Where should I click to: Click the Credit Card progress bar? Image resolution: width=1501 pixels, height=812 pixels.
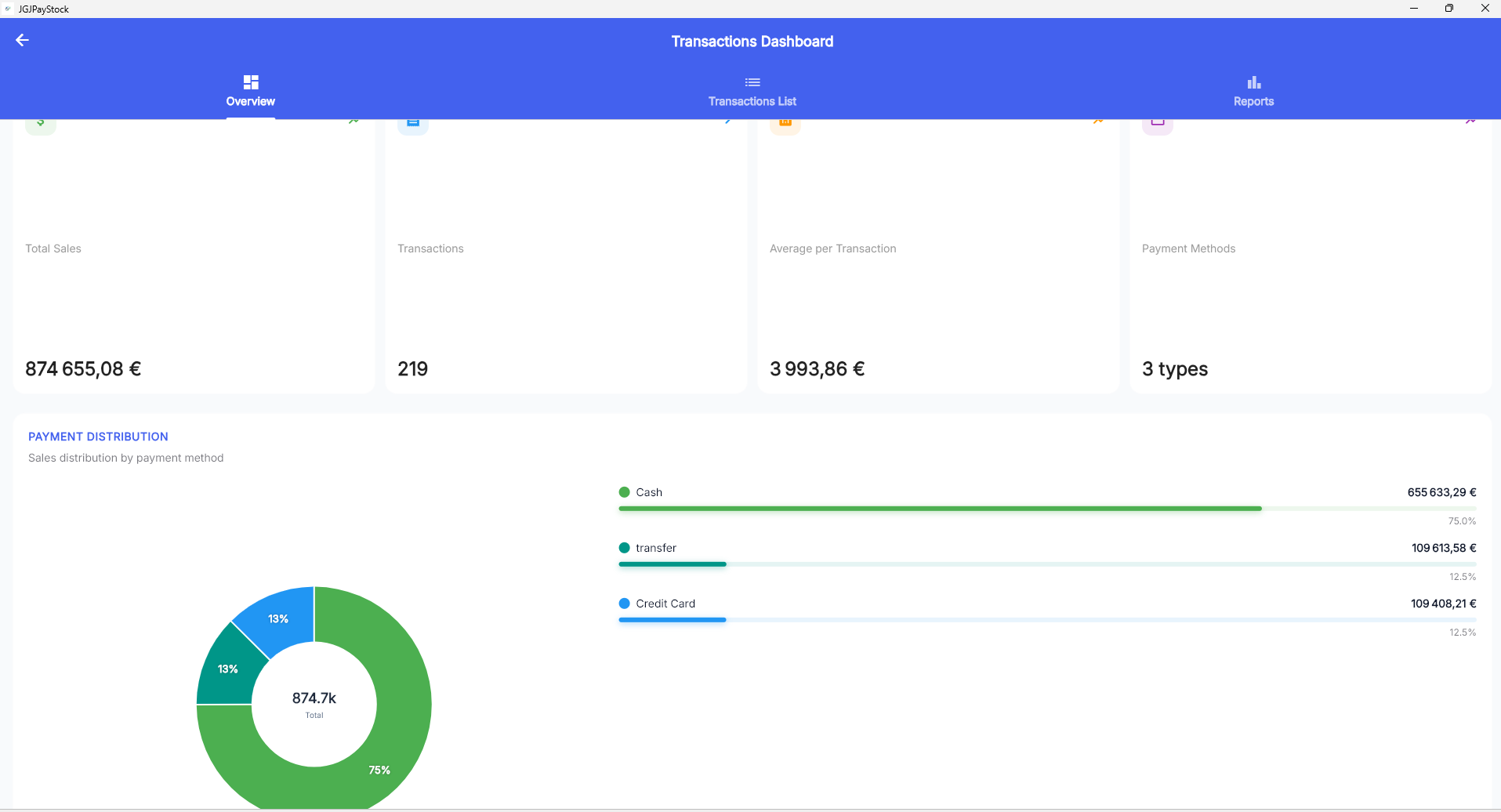(x=1047, y=620)
